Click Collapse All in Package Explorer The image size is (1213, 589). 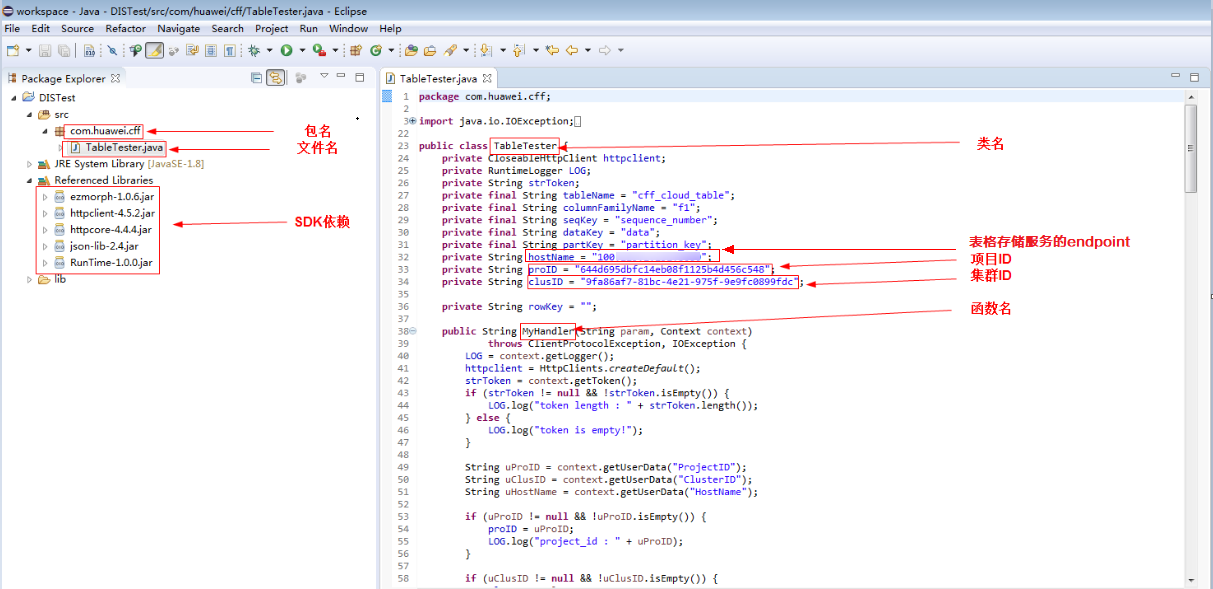click(257, 77)
